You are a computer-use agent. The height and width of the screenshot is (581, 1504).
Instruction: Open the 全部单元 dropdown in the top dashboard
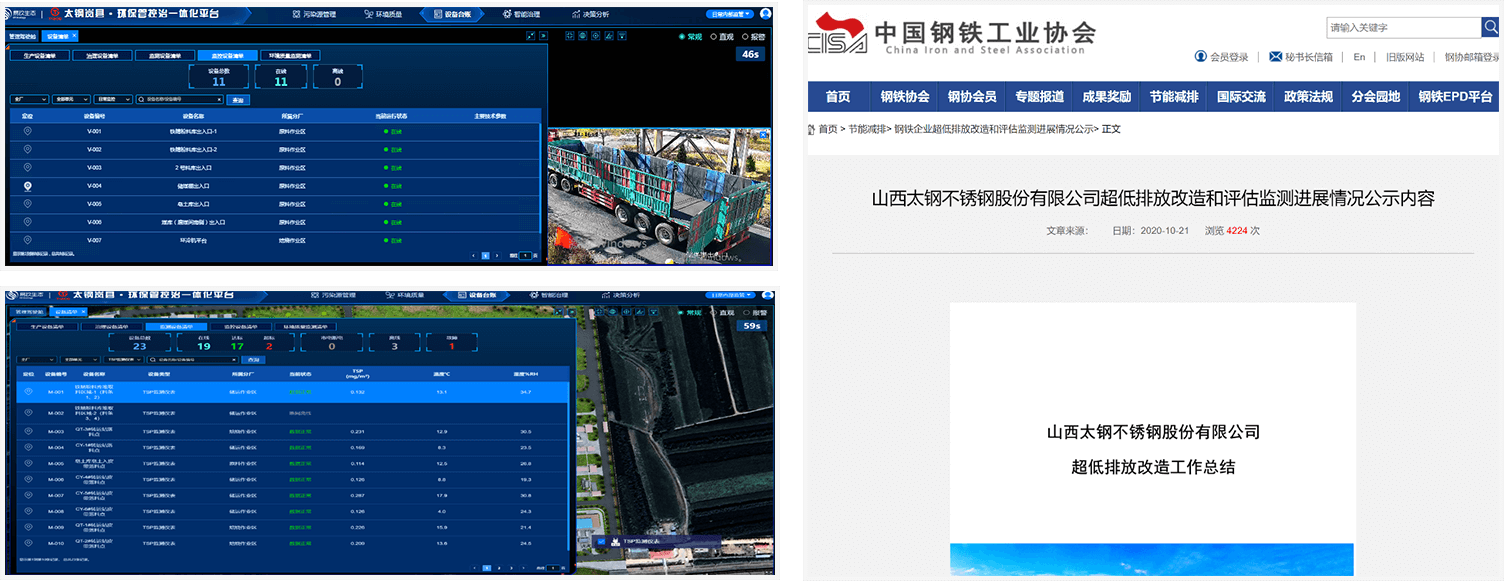[70, 100]
